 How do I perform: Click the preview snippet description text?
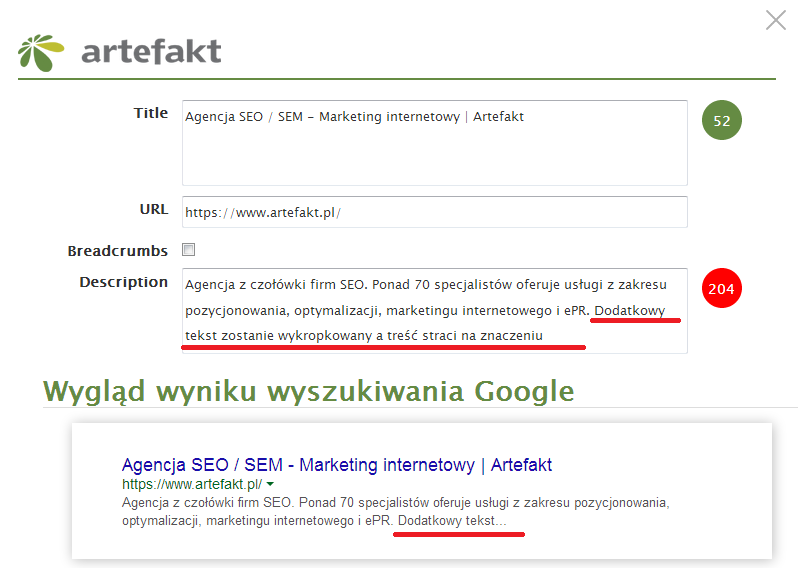395,511
